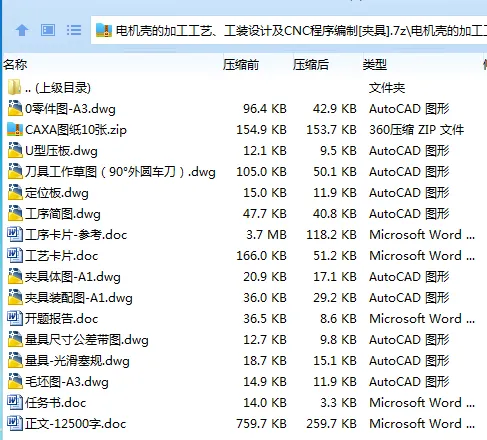Click the archive icon in the path bar
487x440 pixels.
click(104, 30)
